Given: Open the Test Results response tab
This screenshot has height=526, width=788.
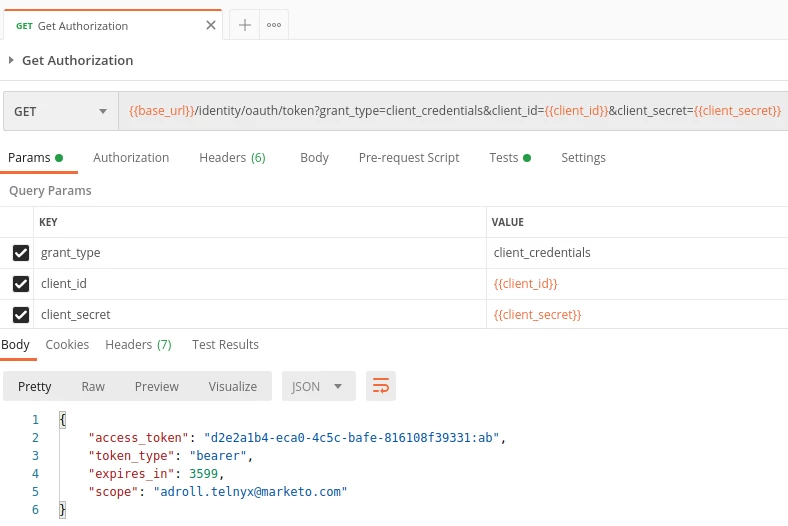Looking at the screenshot, I should tap(225, 345).
